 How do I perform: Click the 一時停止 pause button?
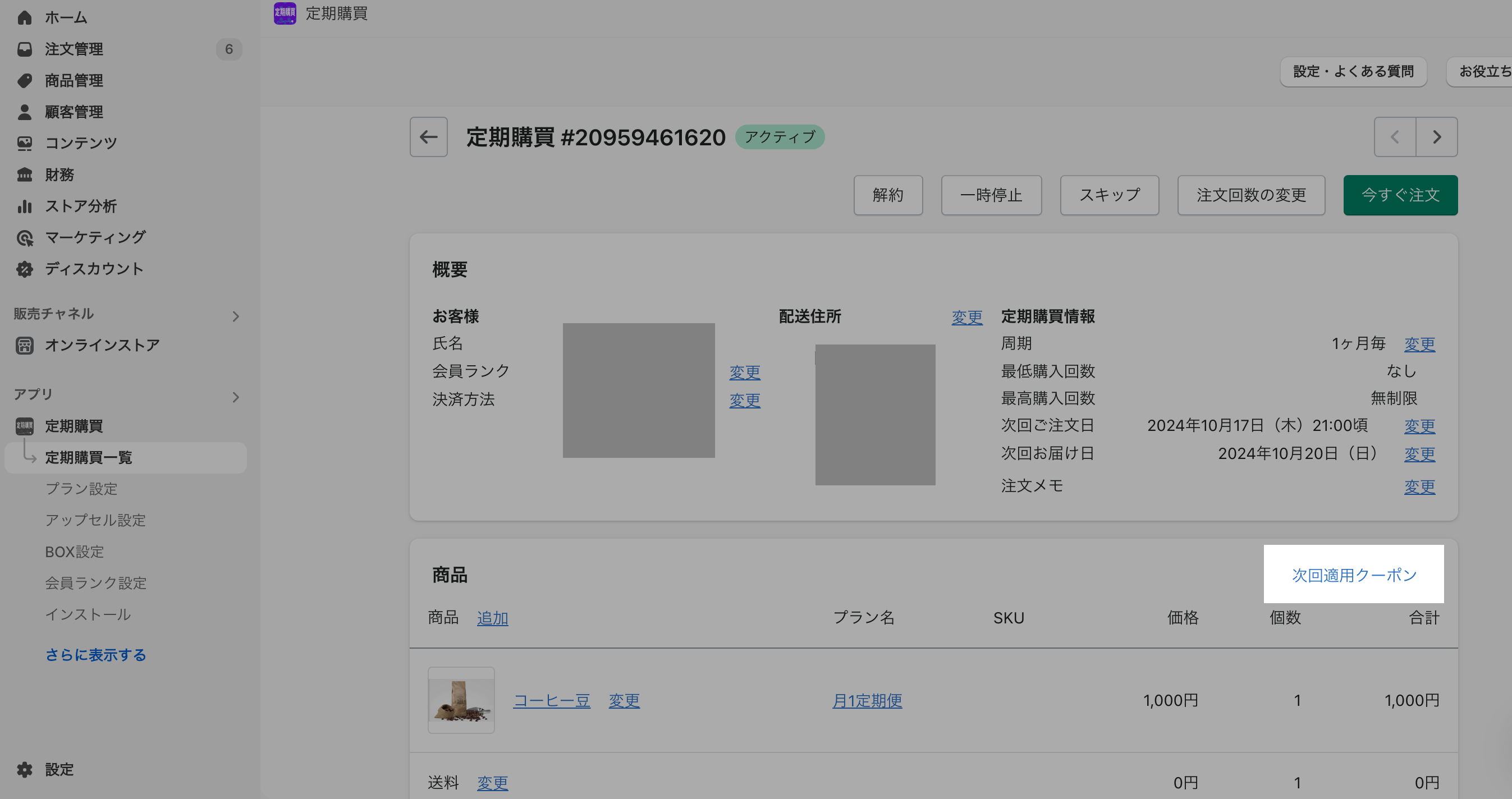click(x=991, y=195)
